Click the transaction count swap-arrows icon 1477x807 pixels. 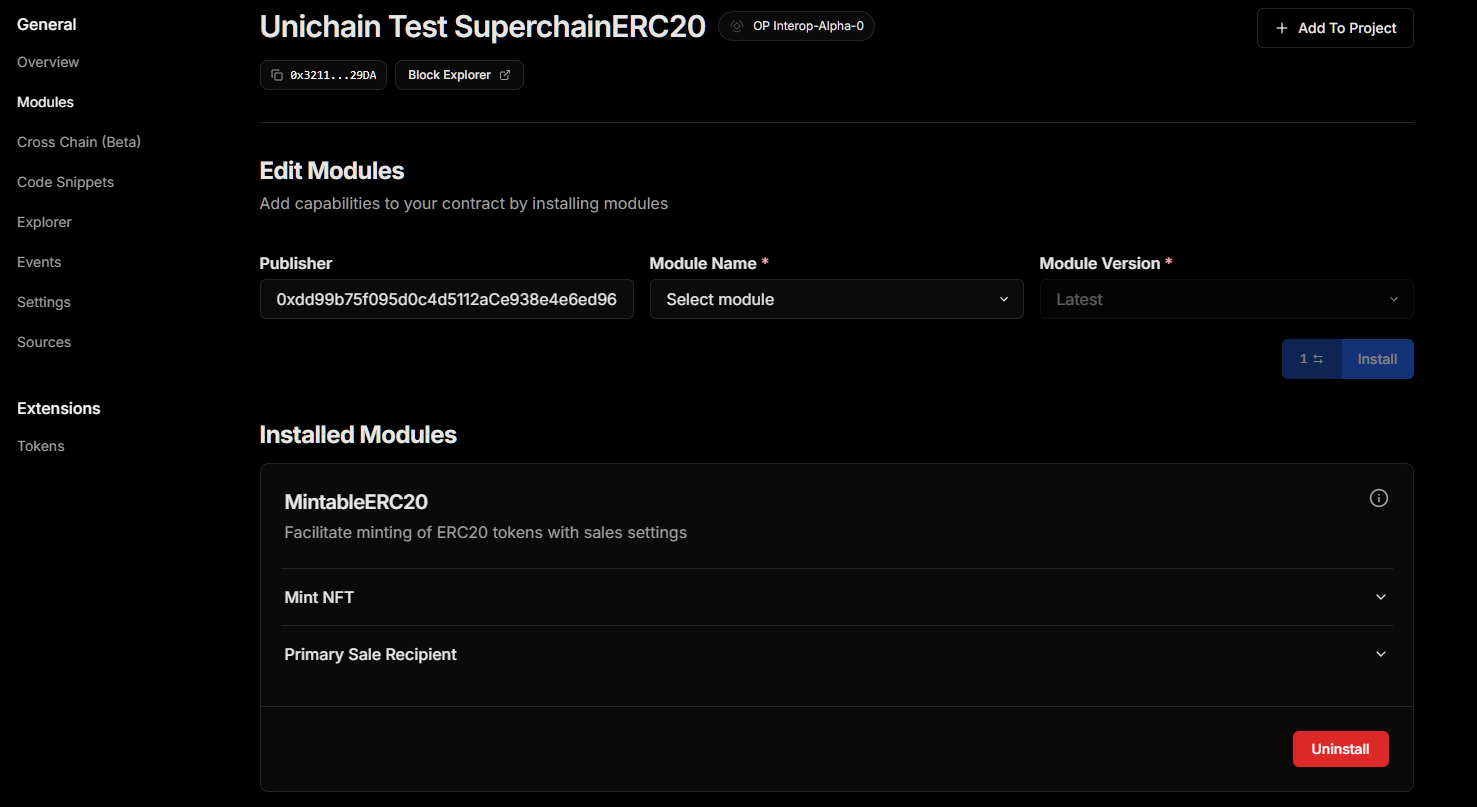pos(1318,359)
